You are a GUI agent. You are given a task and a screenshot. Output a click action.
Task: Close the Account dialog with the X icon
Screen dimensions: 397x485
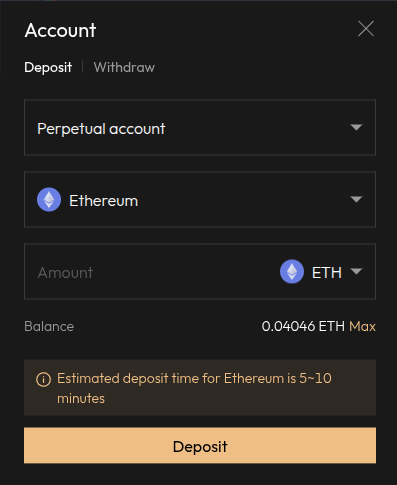366,29
